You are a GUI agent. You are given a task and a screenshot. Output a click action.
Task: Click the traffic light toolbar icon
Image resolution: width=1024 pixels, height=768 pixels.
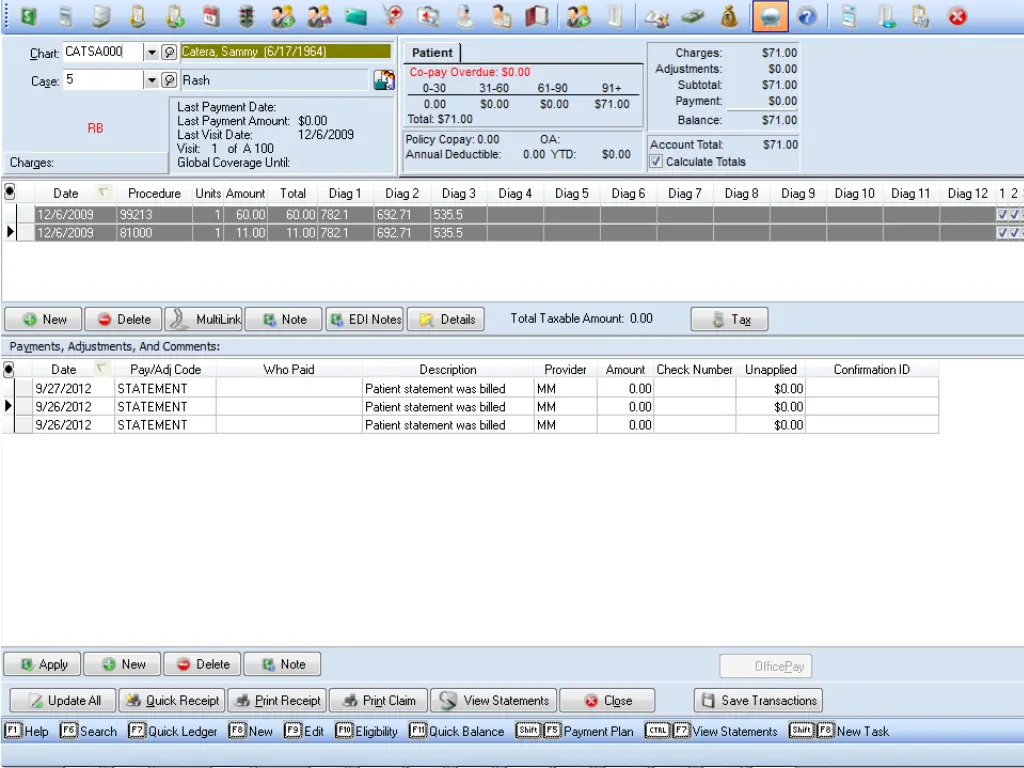(x=246, y=16)
